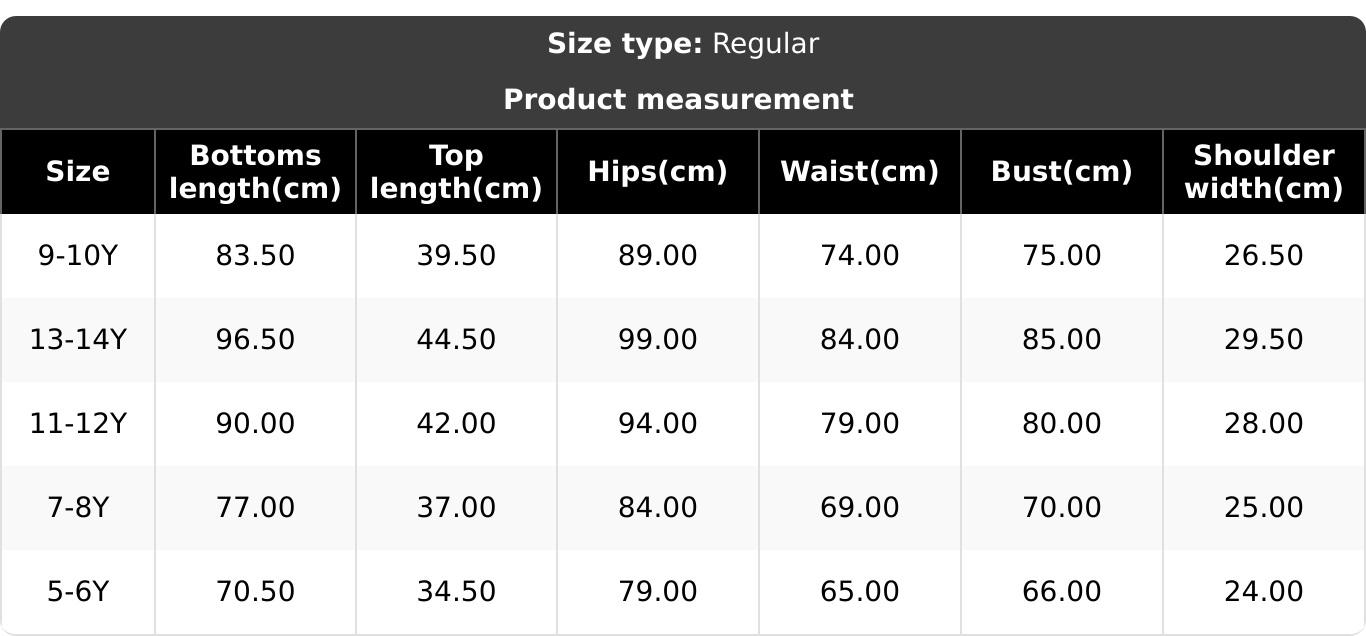Select the 13-14Y size row label
Image resolution: width=1366 pixels, height=636 pixels.
click(x=78, y=340)
